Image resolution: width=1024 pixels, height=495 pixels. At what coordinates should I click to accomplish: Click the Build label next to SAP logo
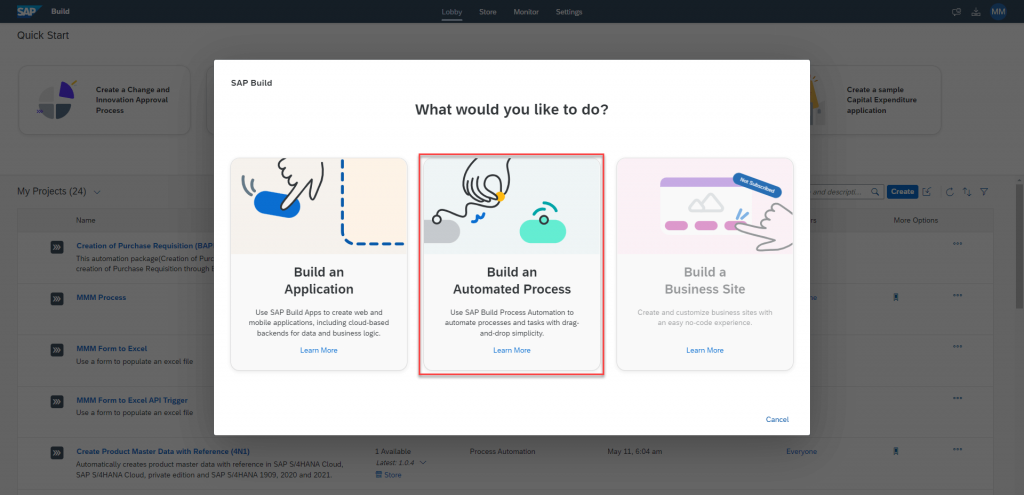tap(61, 12)
